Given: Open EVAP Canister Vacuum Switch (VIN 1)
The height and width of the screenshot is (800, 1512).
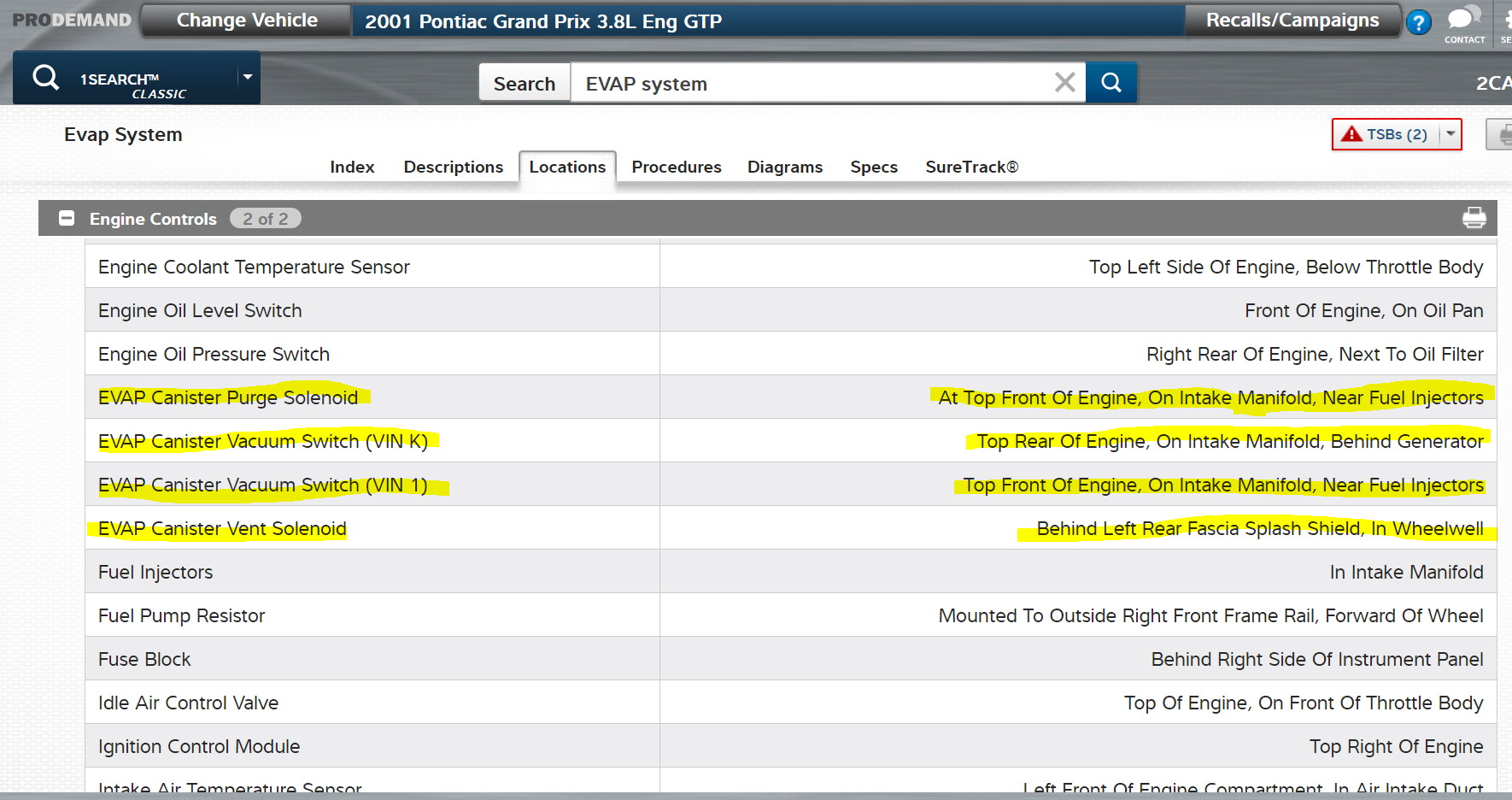Looking at the screenshot, I should 263,485.
